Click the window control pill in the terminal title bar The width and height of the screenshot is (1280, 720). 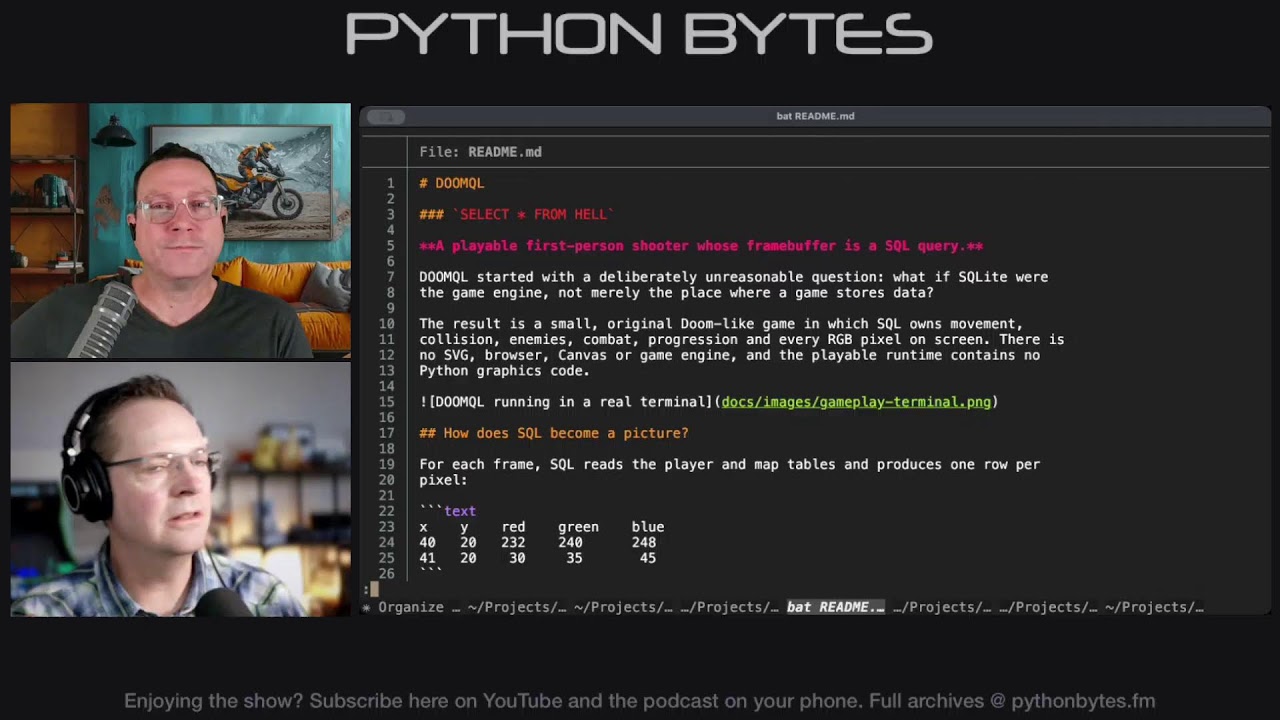pos(385,117)
